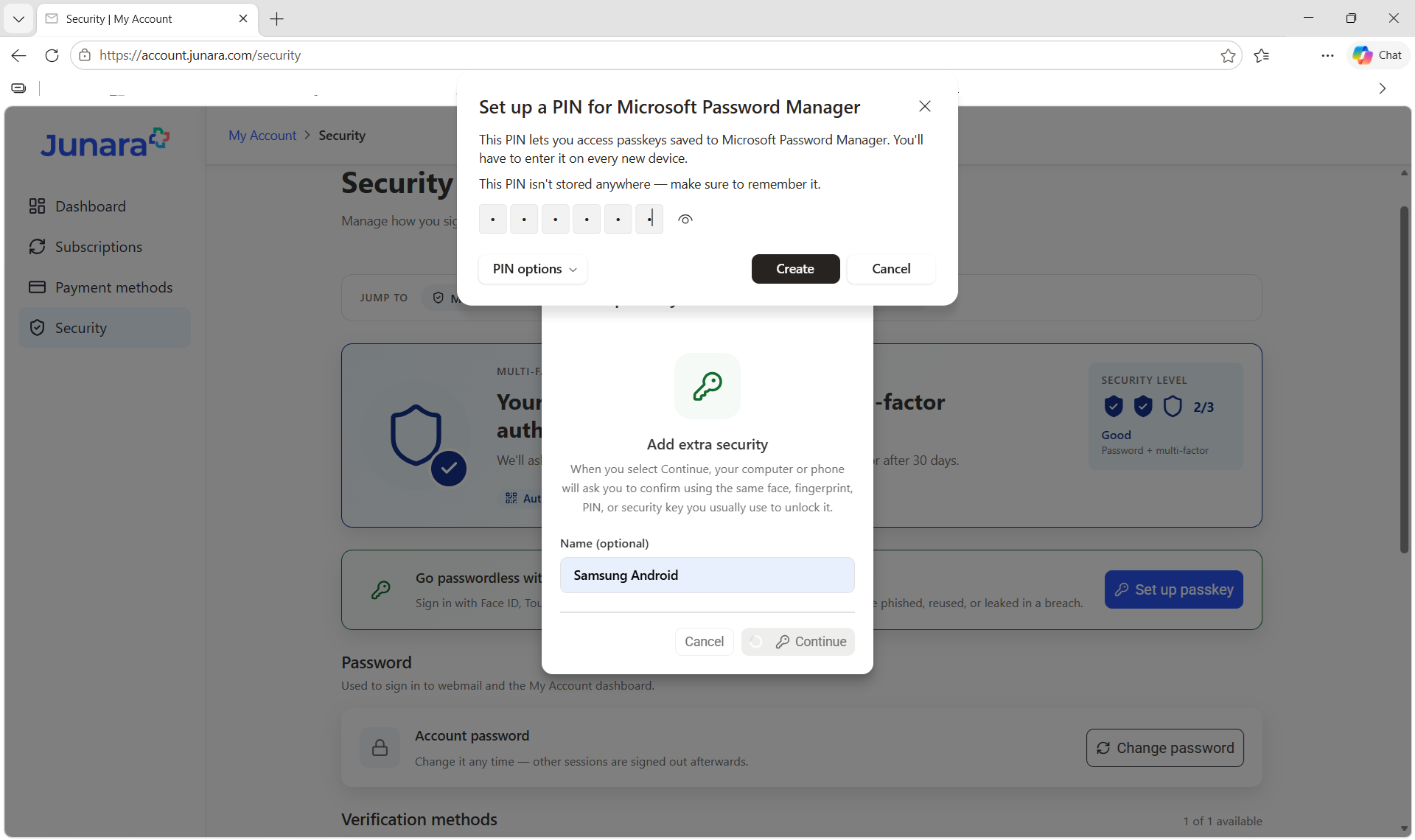The image size is (1415, 840).
Task: Click the first PIN digit box
Action: click(x=492, y=219)
